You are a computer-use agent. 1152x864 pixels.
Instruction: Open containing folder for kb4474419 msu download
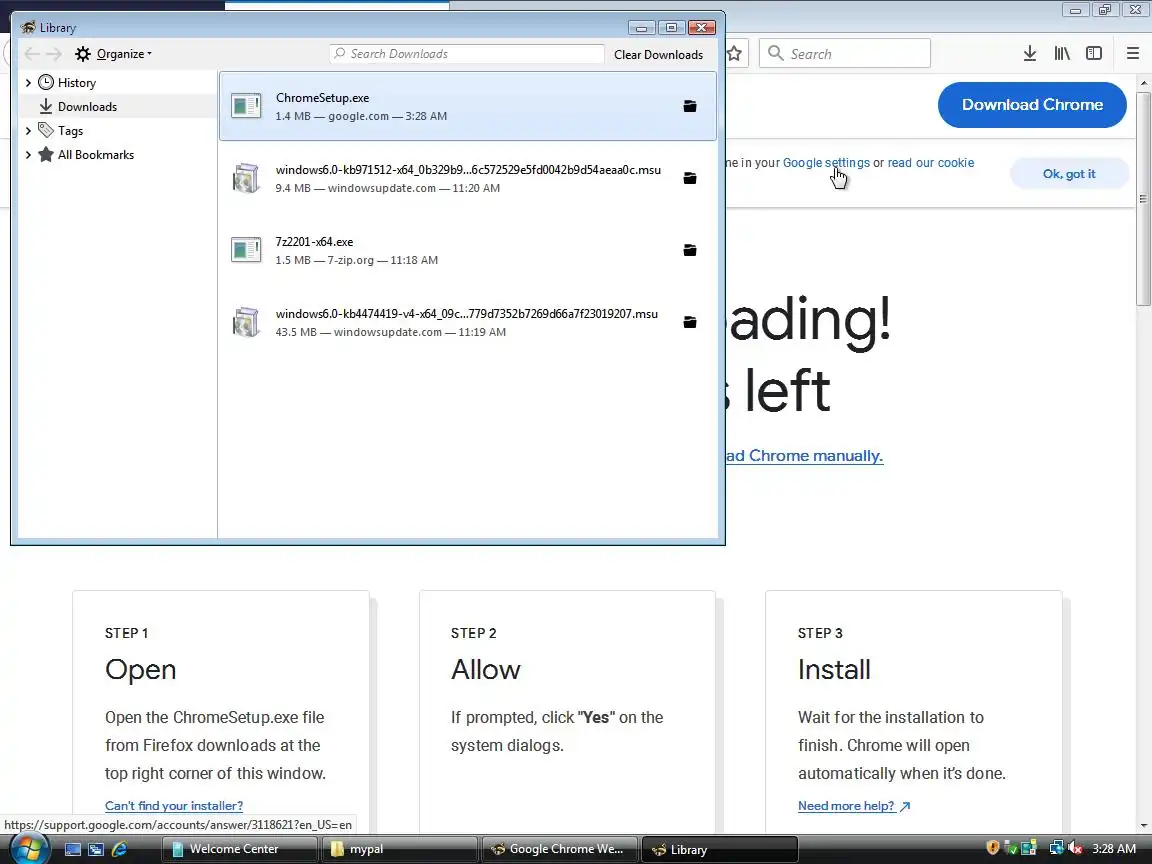point(689,323)
